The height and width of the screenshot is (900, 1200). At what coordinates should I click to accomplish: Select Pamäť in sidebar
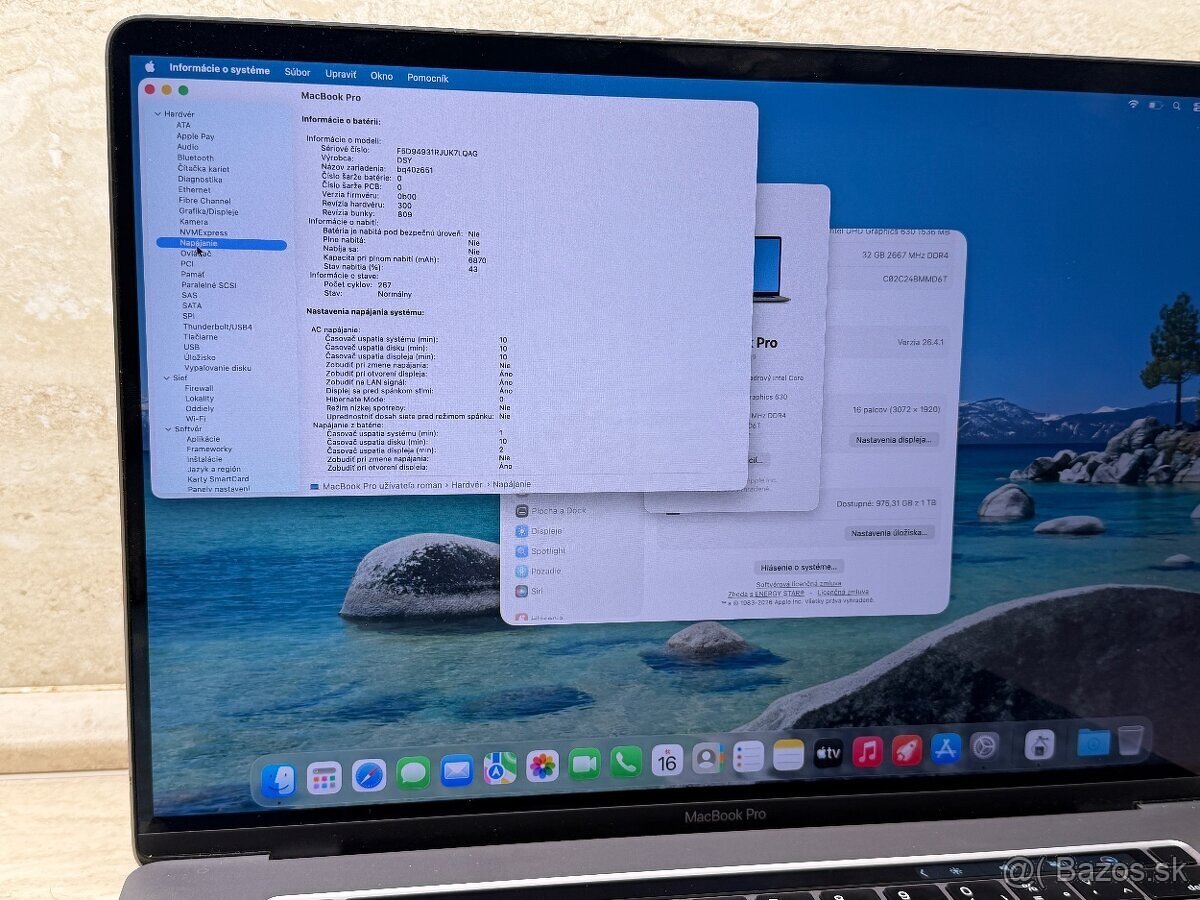[193, 274]
